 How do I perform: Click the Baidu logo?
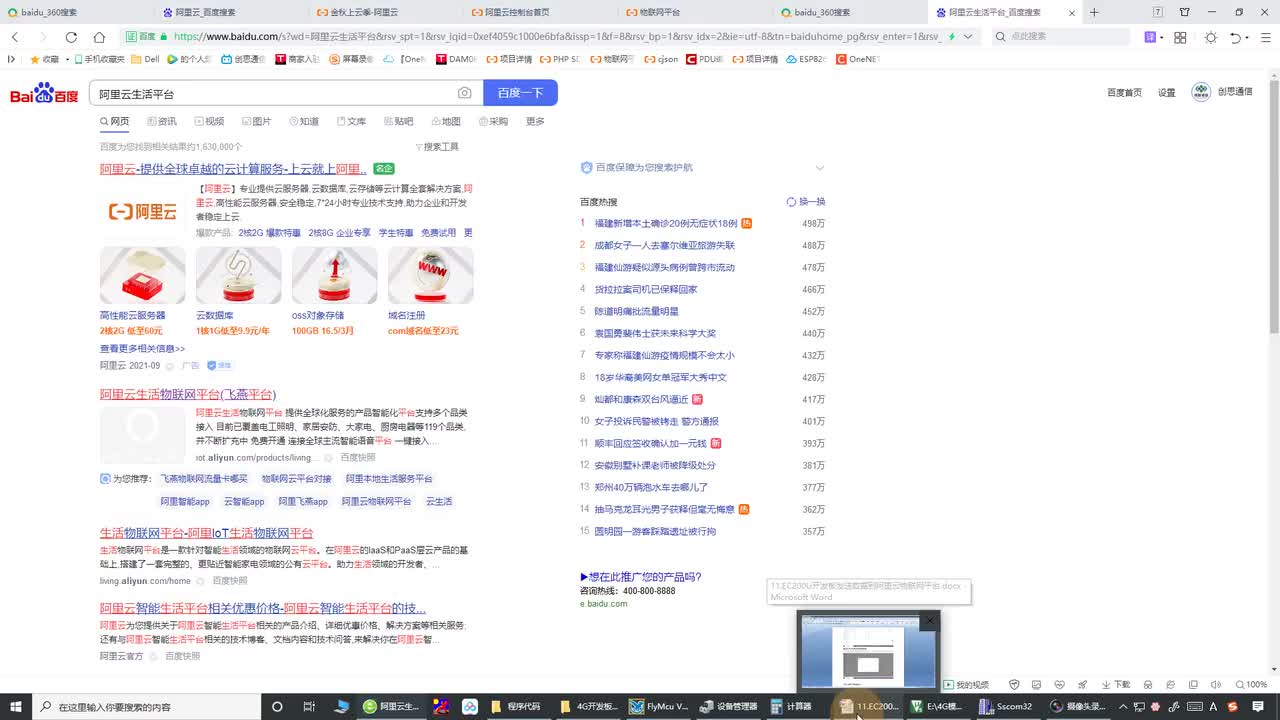pyautogui.click(x=44, y=94)
